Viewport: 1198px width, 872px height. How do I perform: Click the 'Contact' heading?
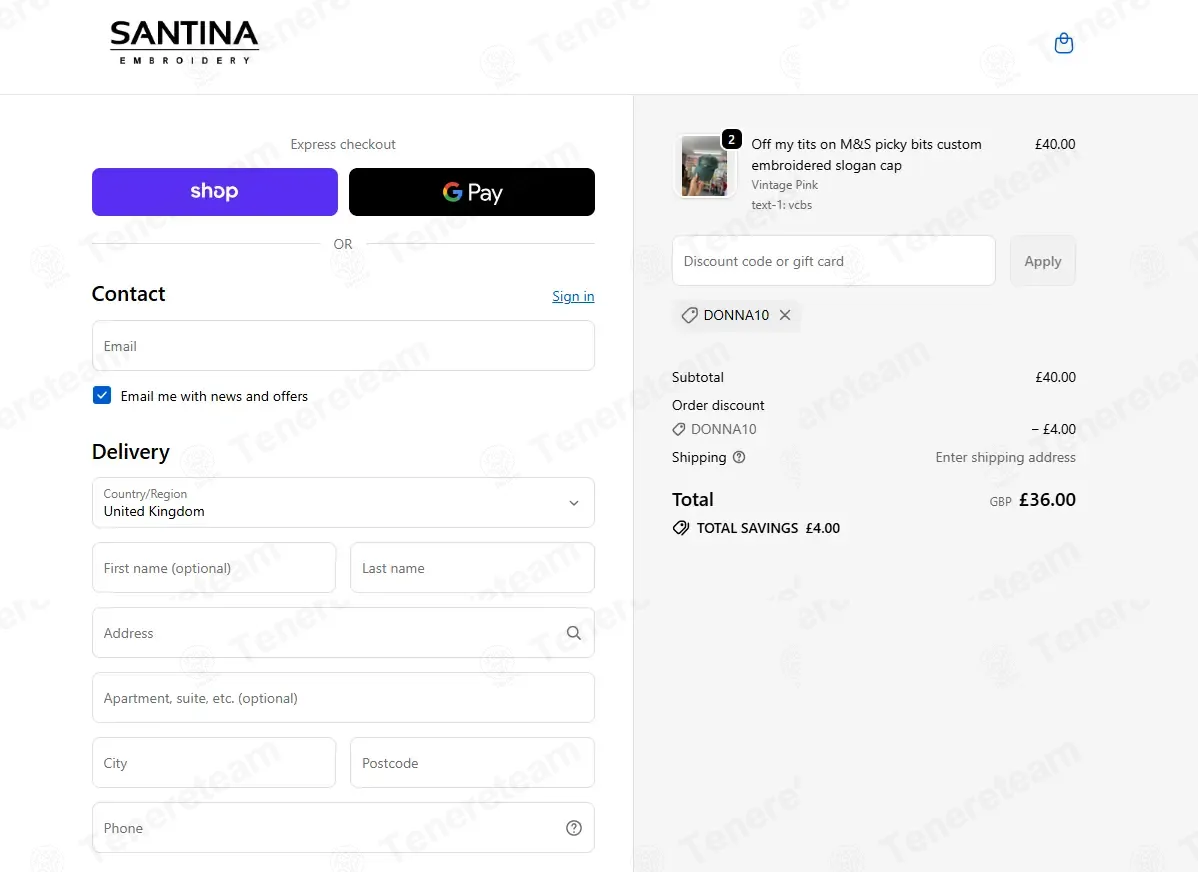point(128,294)
